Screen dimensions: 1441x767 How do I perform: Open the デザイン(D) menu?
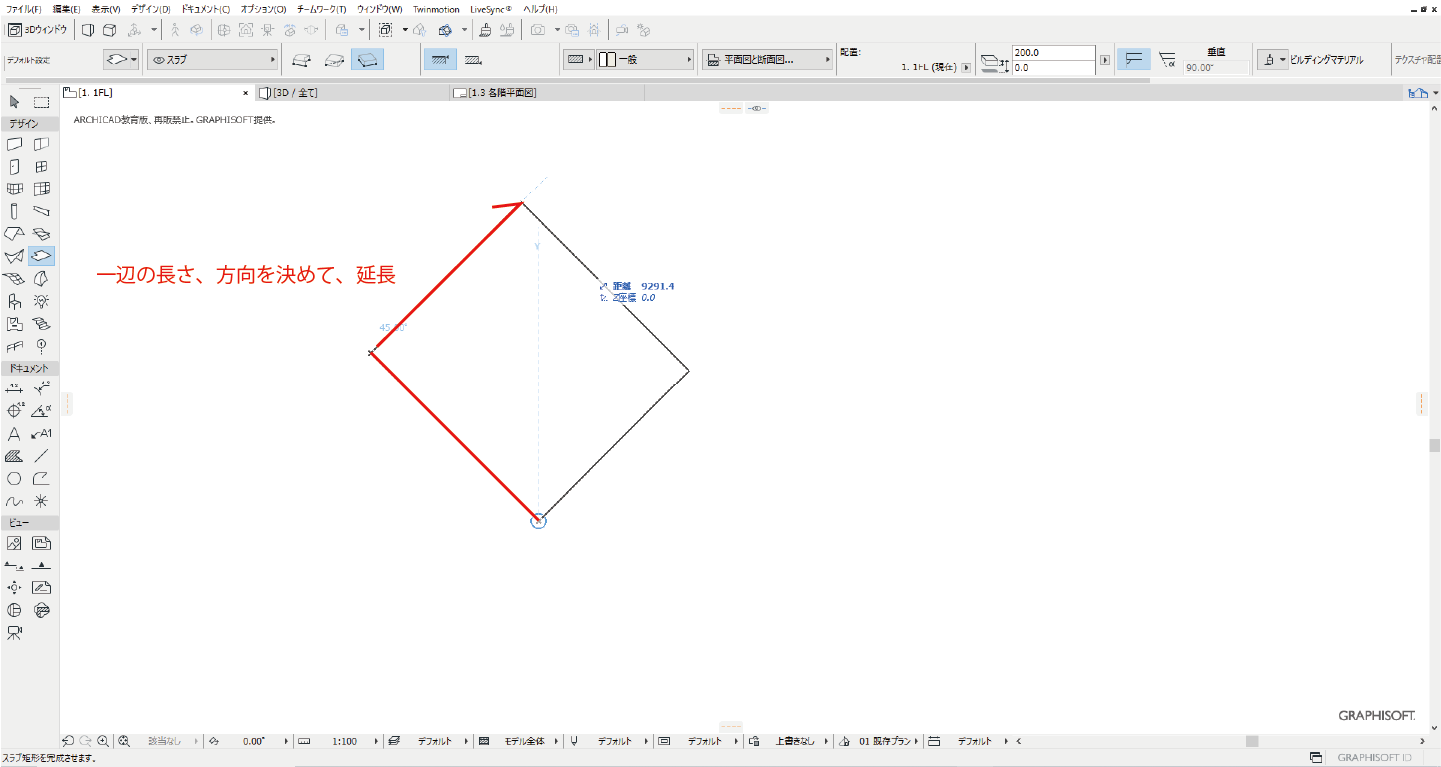coord(150,9)
